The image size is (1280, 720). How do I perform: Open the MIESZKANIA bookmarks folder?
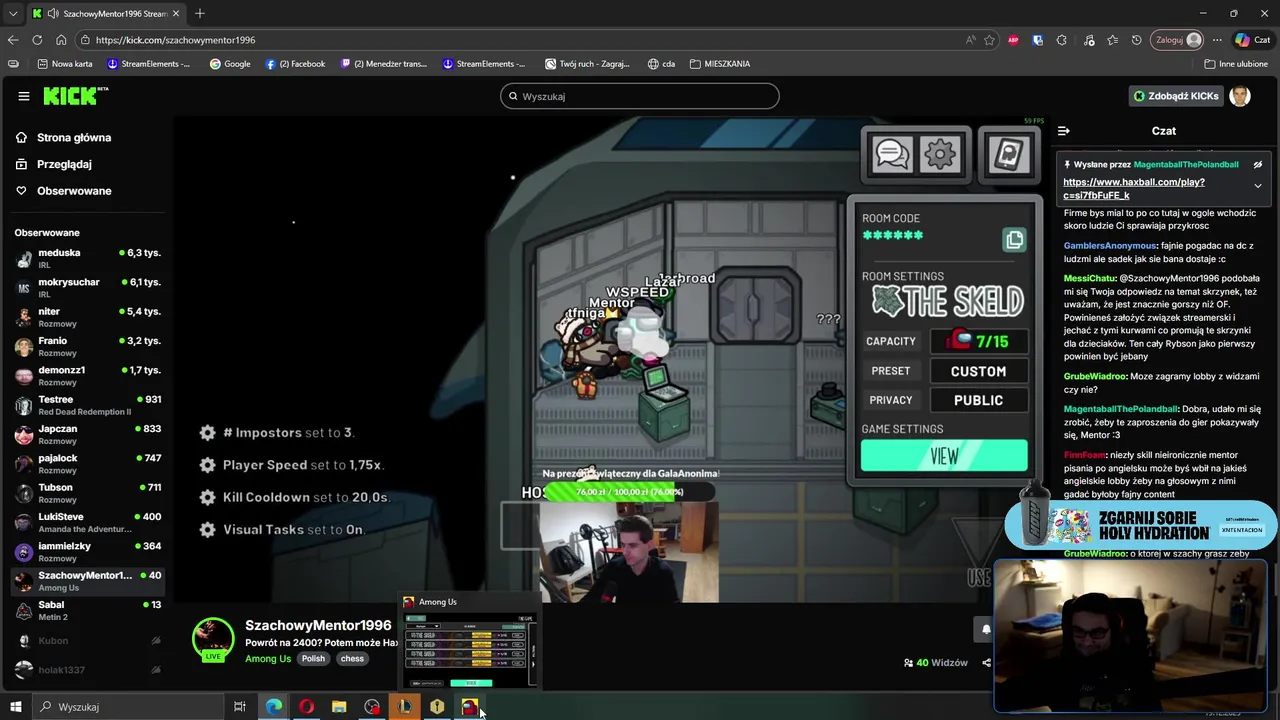point(720,64)
